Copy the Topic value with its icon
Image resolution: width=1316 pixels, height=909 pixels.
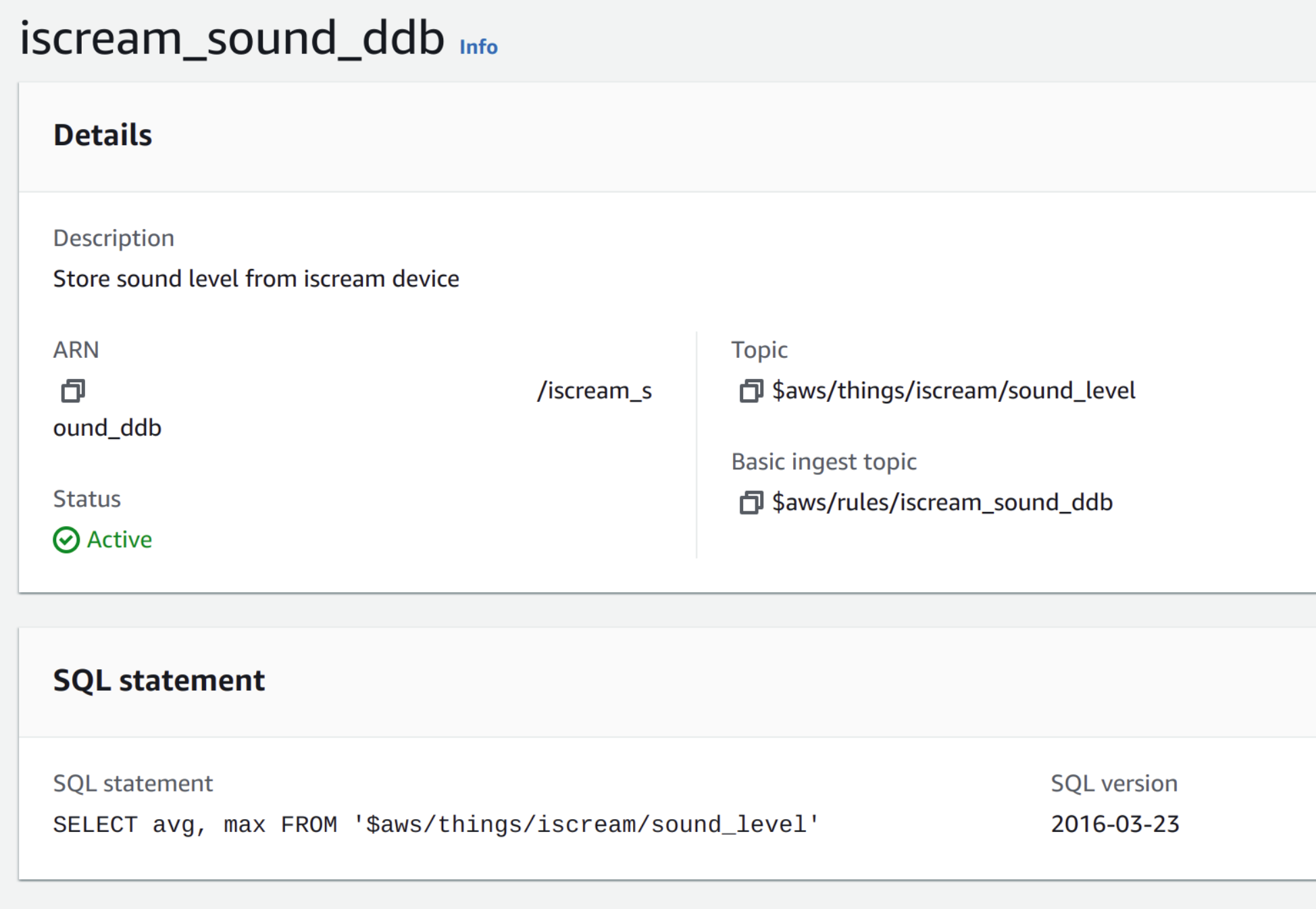pyautogui.click(x=751, y=390)
